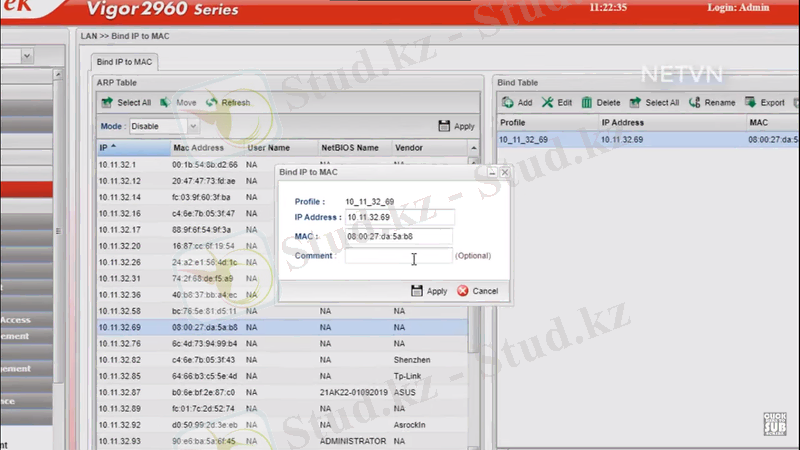800x450 pixels.
Task: Select ARP row 10.11.32.17
Action: (x=282, y=230)
